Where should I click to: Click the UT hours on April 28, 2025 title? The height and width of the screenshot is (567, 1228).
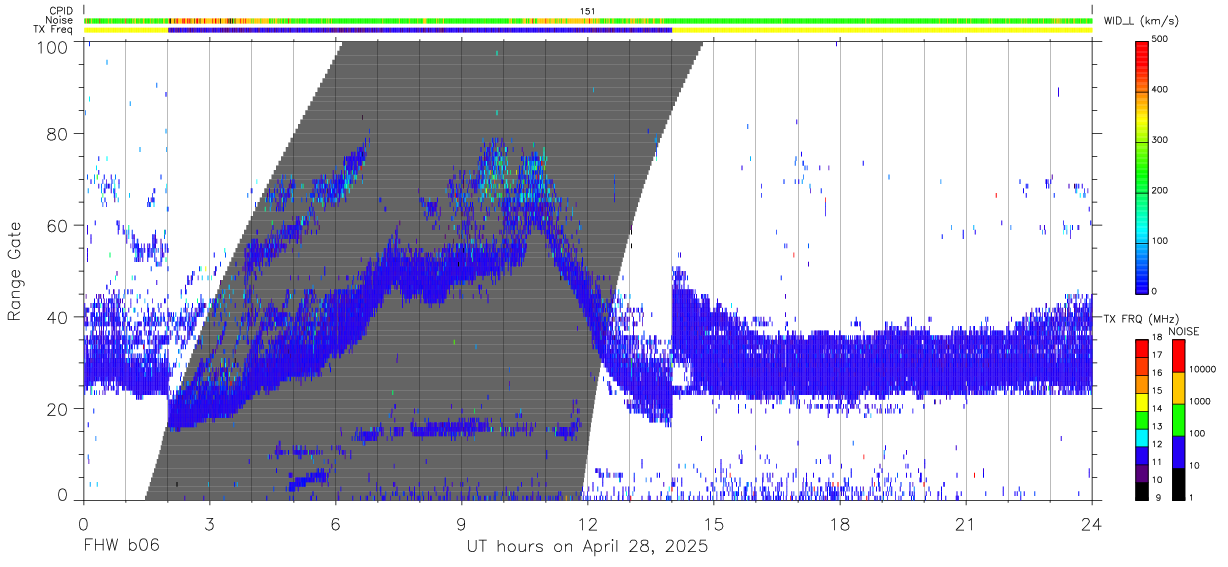tap(587, 547)
